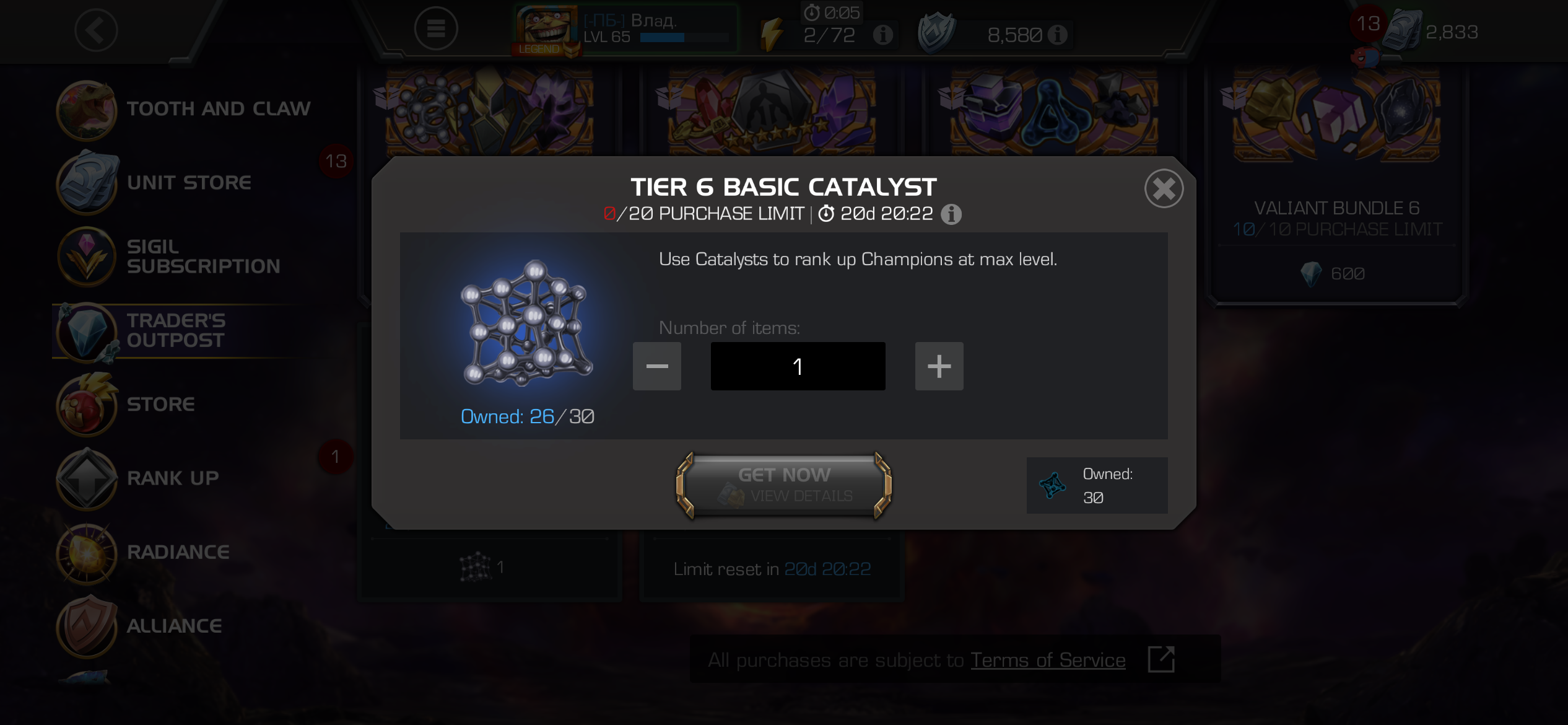This screenshot has height=725, width=1568.
Task: Open the units currency icon at top right
Action: coord(1403,31)
